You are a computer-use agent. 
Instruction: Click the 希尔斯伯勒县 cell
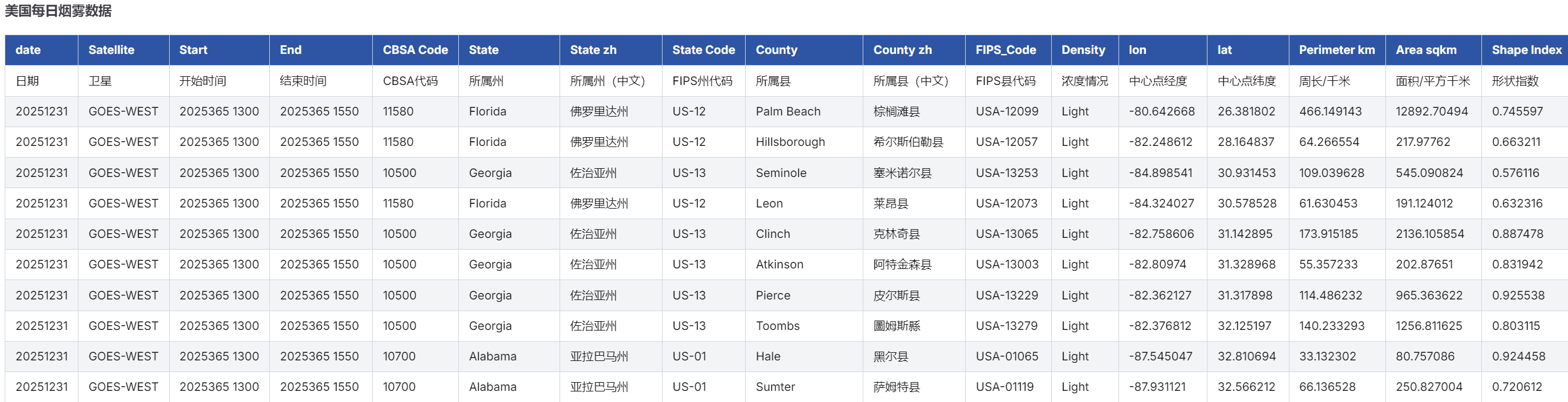click(x=908, y=142)
